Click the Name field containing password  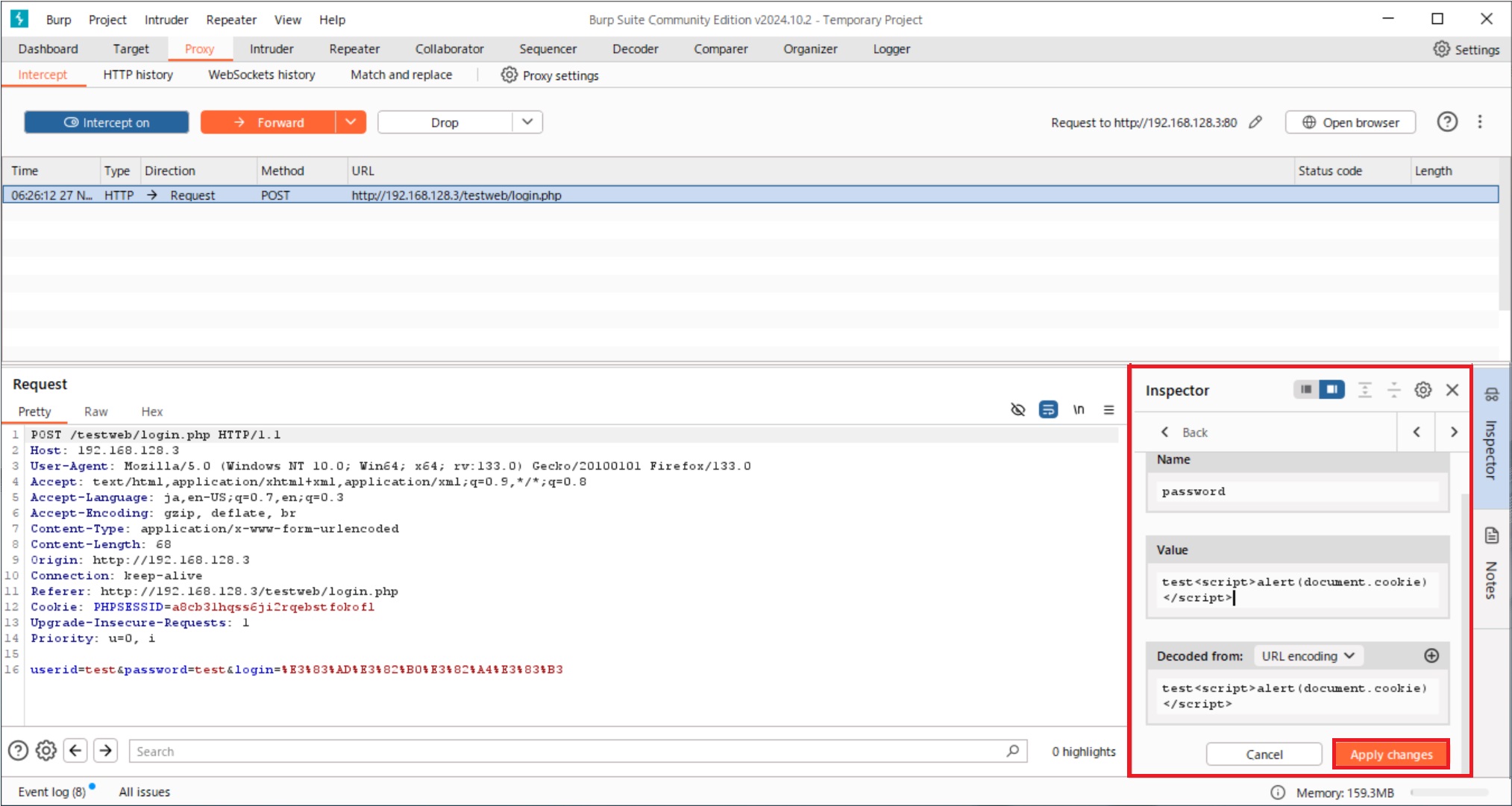click(x=1298, y=491)
